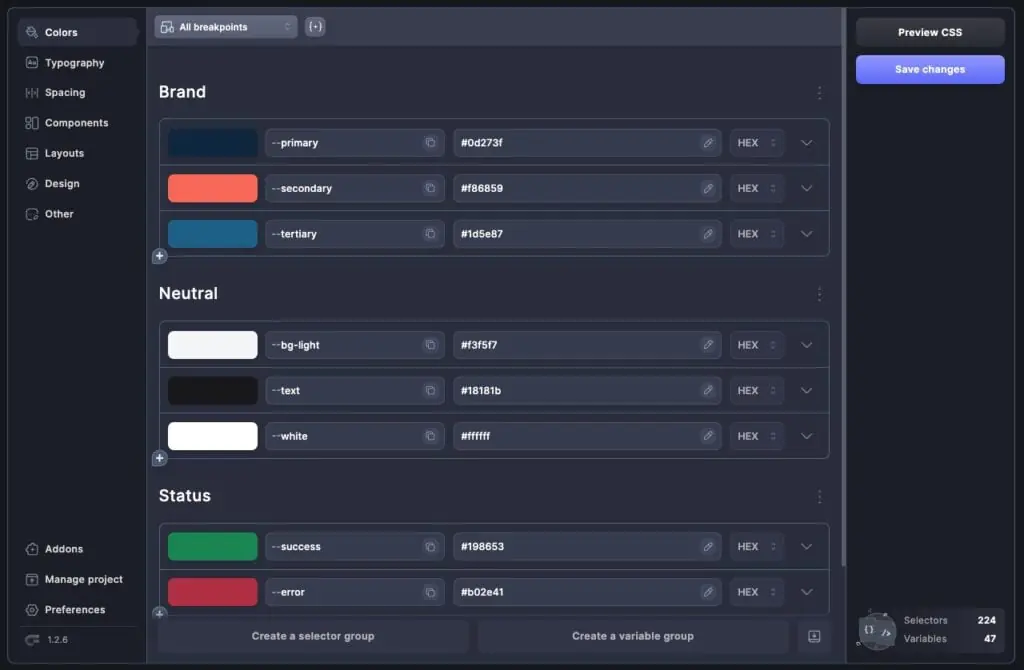Viewport: 1024px width, 670px height.
Task: Click the #18181b hex value field
Action: click(587, 391)
